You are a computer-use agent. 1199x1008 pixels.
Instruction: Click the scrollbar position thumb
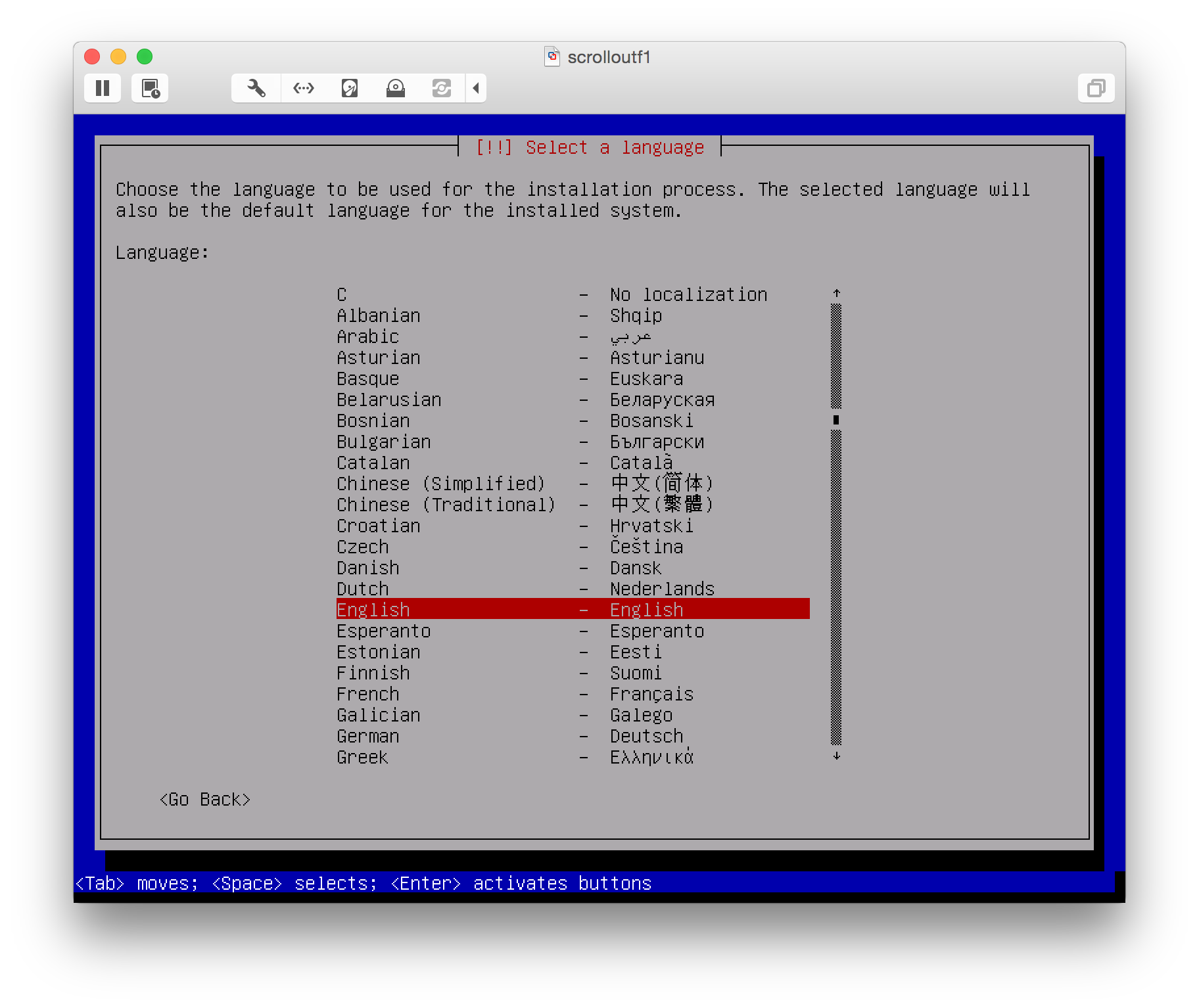coord(836,419)
